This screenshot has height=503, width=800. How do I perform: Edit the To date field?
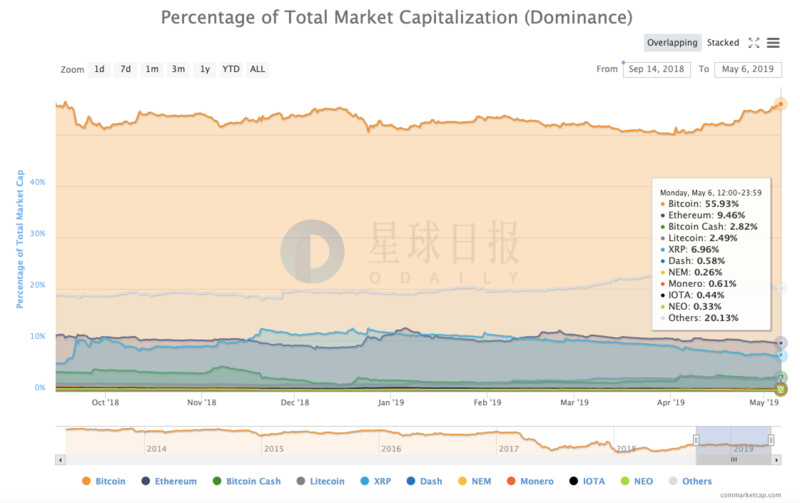[x=747, y=69]
